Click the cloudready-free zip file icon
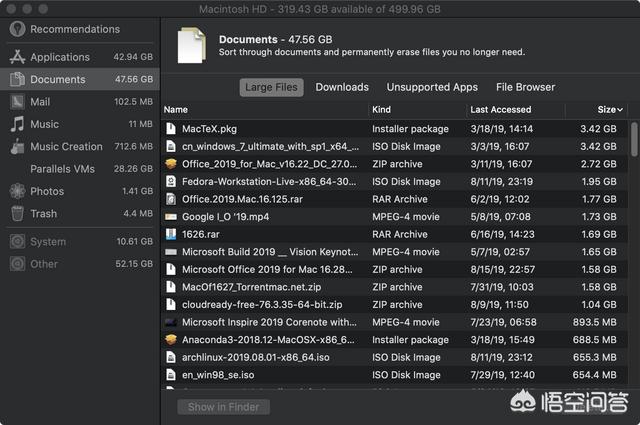This screenshot has height=425, width=640. [x=171, y=304]
